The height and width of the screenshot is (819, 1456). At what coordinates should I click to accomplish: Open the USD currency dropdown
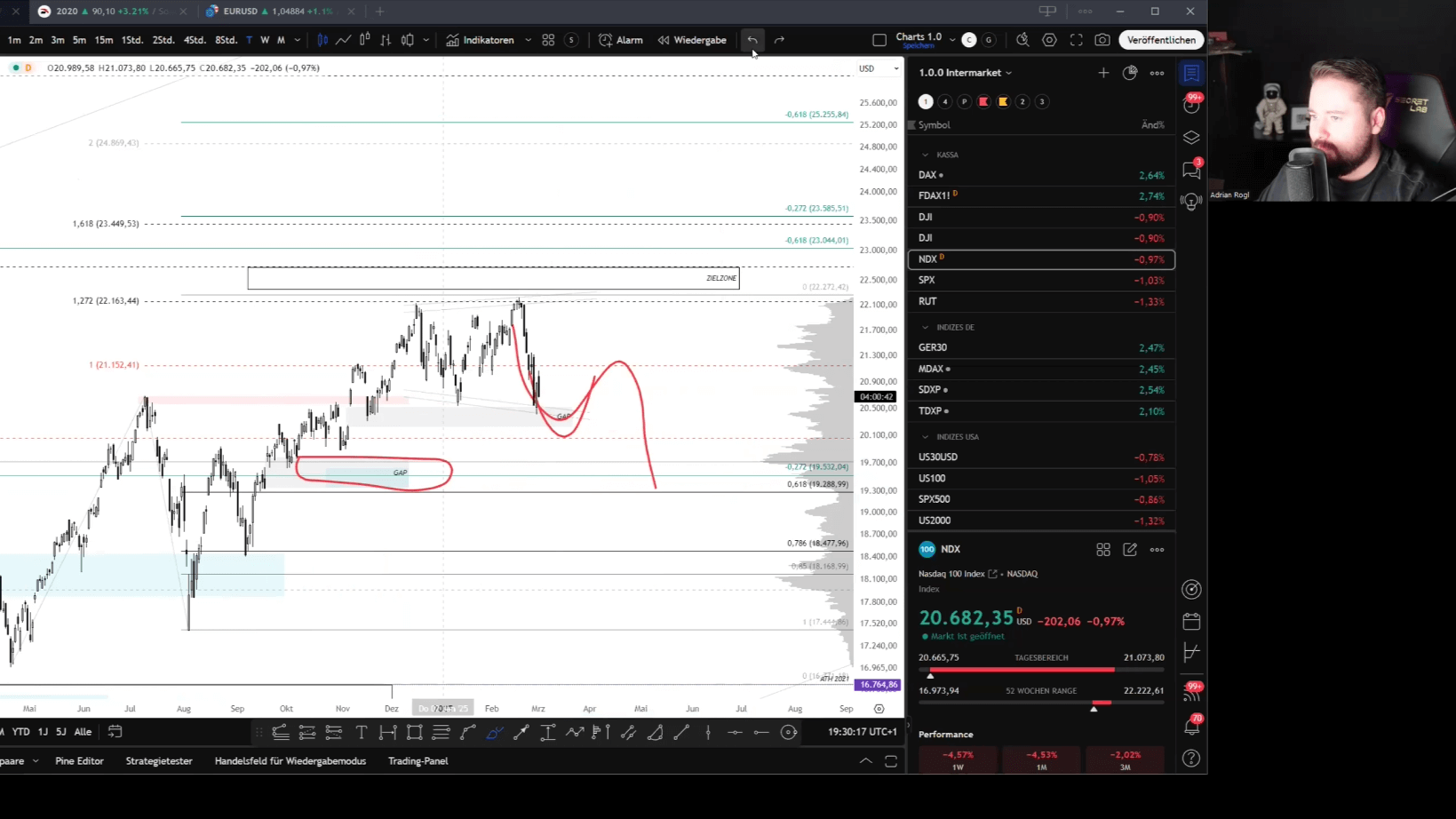pos(879,68)
